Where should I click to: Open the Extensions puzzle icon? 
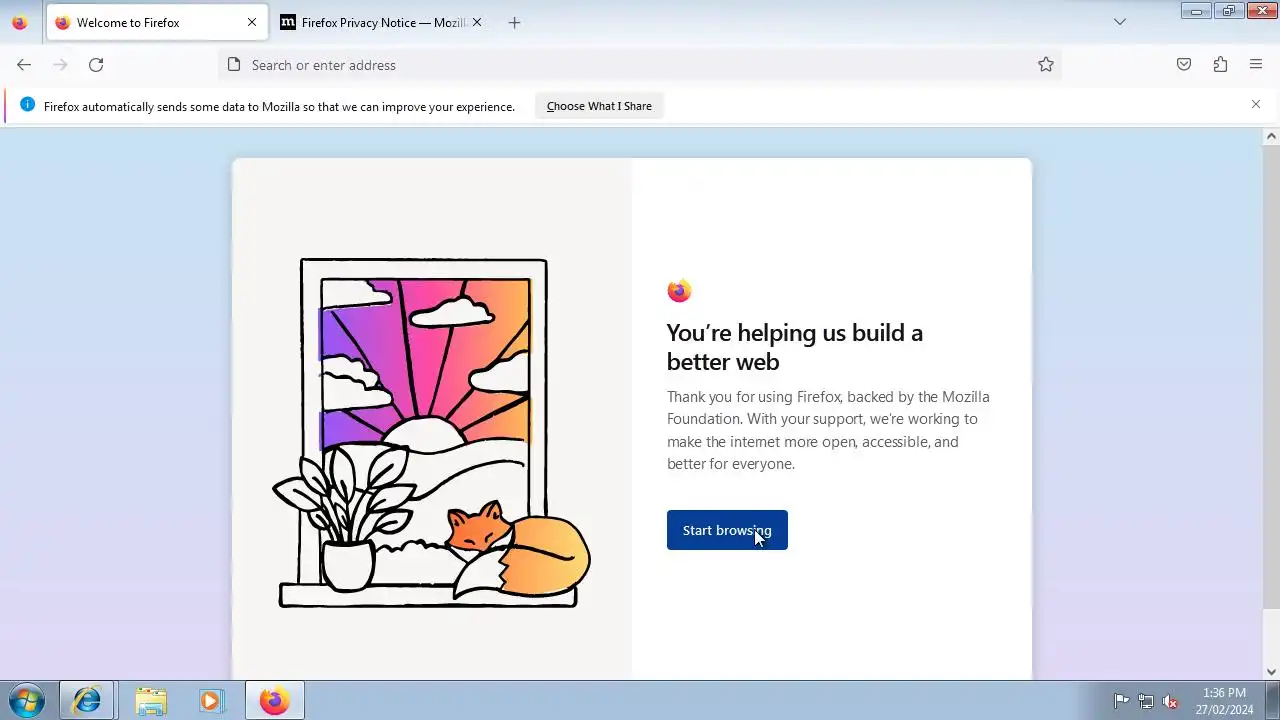(x=1220, y=65)
